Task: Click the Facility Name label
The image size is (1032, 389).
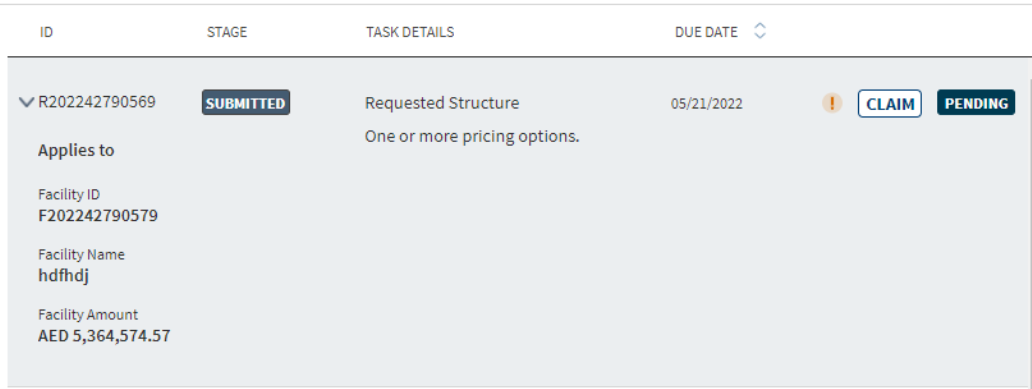Action: tap(81, 255)
